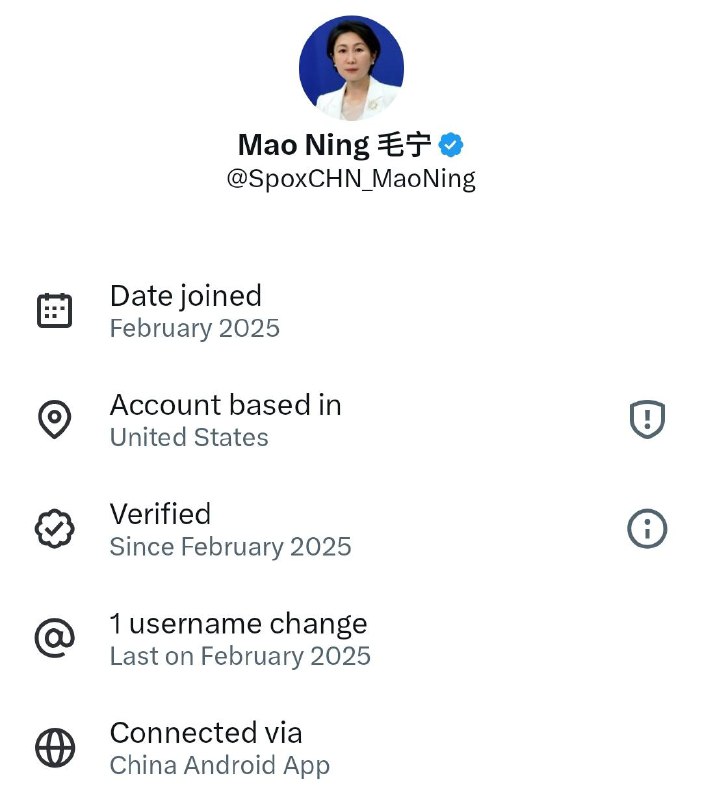This screenshot has width=702, height=800.
Task: Select the location pin icon
Action: [55, 419]
